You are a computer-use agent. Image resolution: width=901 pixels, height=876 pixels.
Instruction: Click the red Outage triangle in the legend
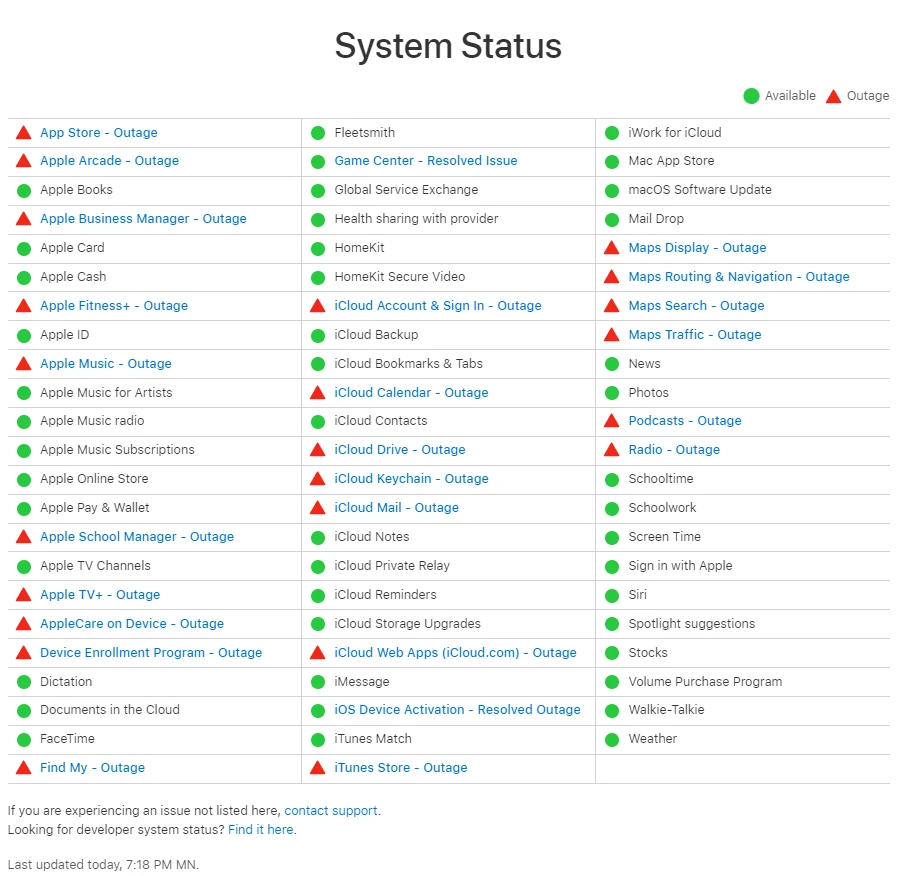[x=833, y=96]
